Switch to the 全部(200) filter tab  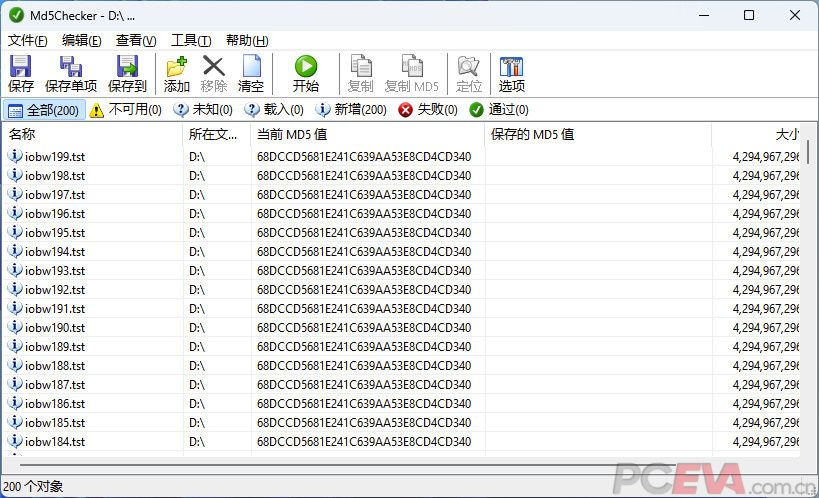point(43,110)
